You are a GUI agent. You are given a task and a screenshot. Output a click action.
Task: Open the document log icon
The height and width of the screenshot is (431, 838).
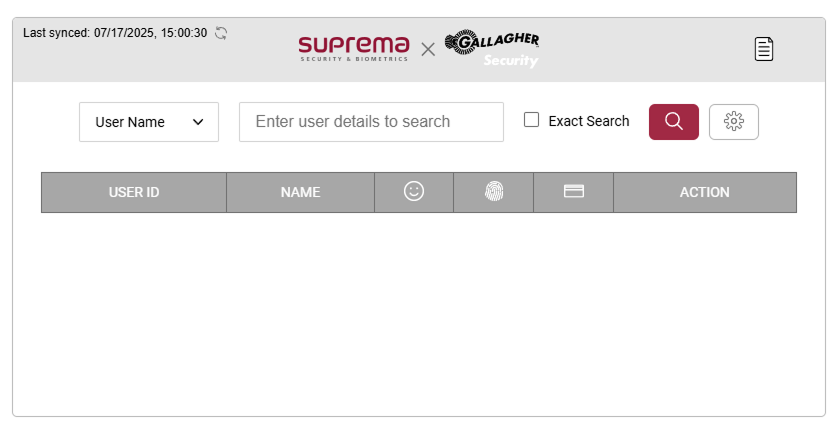[764, 49]
